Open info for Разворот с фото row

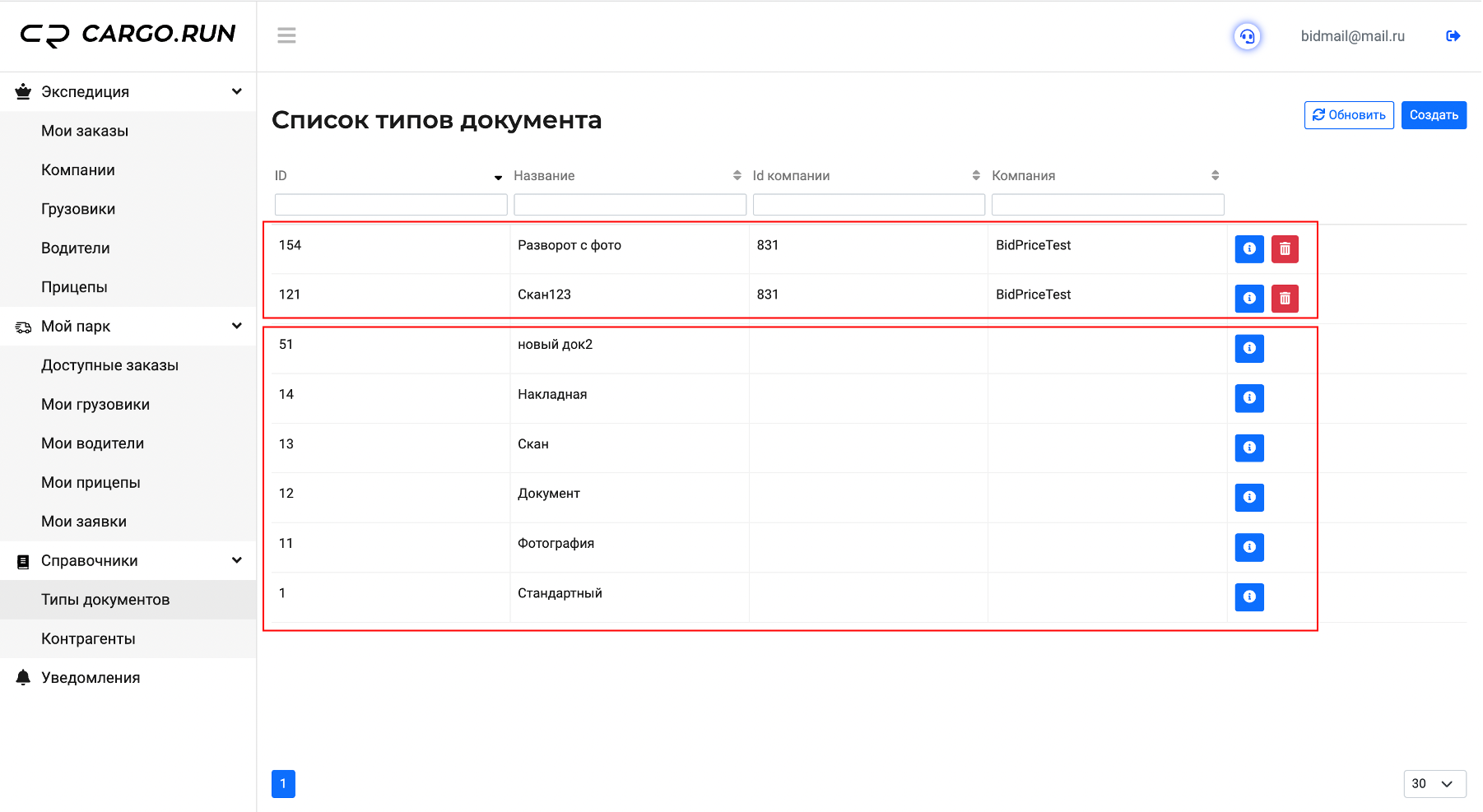pos(1249,248)
